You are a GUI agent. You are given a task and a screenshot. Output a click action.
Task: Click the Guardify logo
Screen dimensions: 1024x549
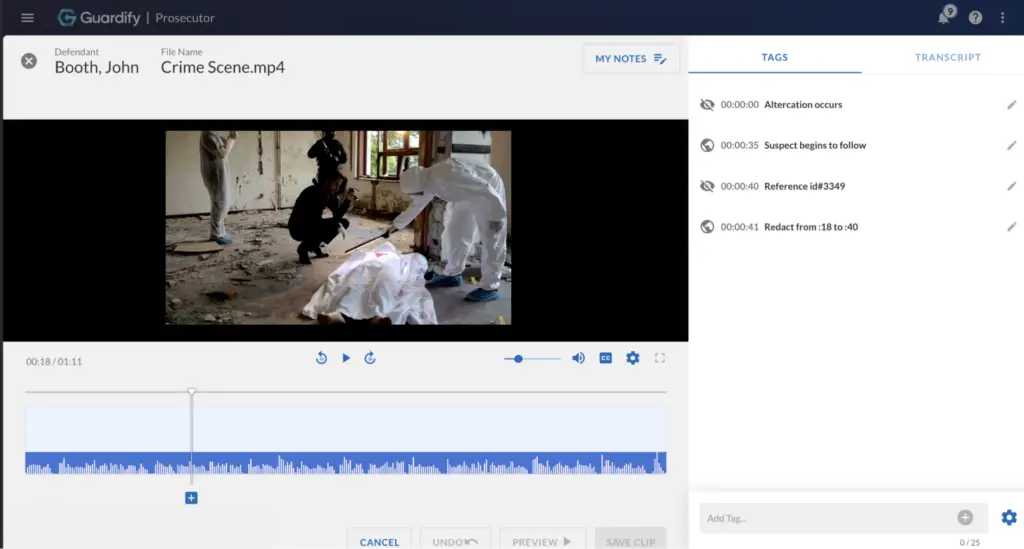pos(99,18)
